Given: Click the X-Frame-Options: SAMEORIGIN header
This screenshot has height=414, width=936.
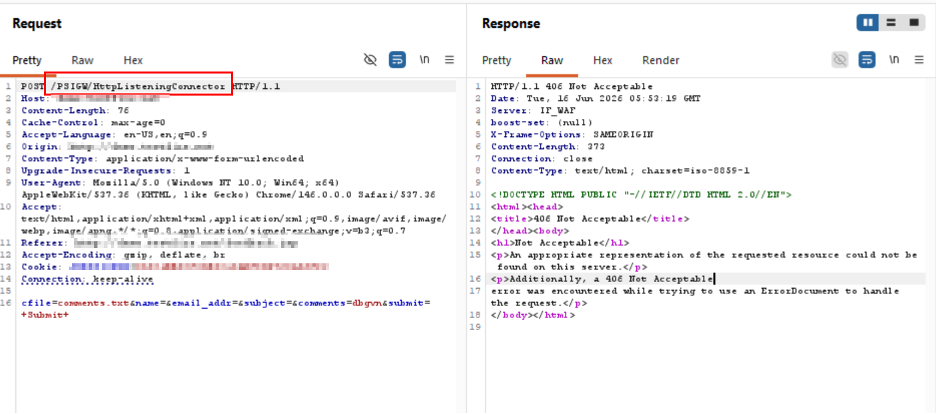Looking at the screenshot, I should point(572,134).
